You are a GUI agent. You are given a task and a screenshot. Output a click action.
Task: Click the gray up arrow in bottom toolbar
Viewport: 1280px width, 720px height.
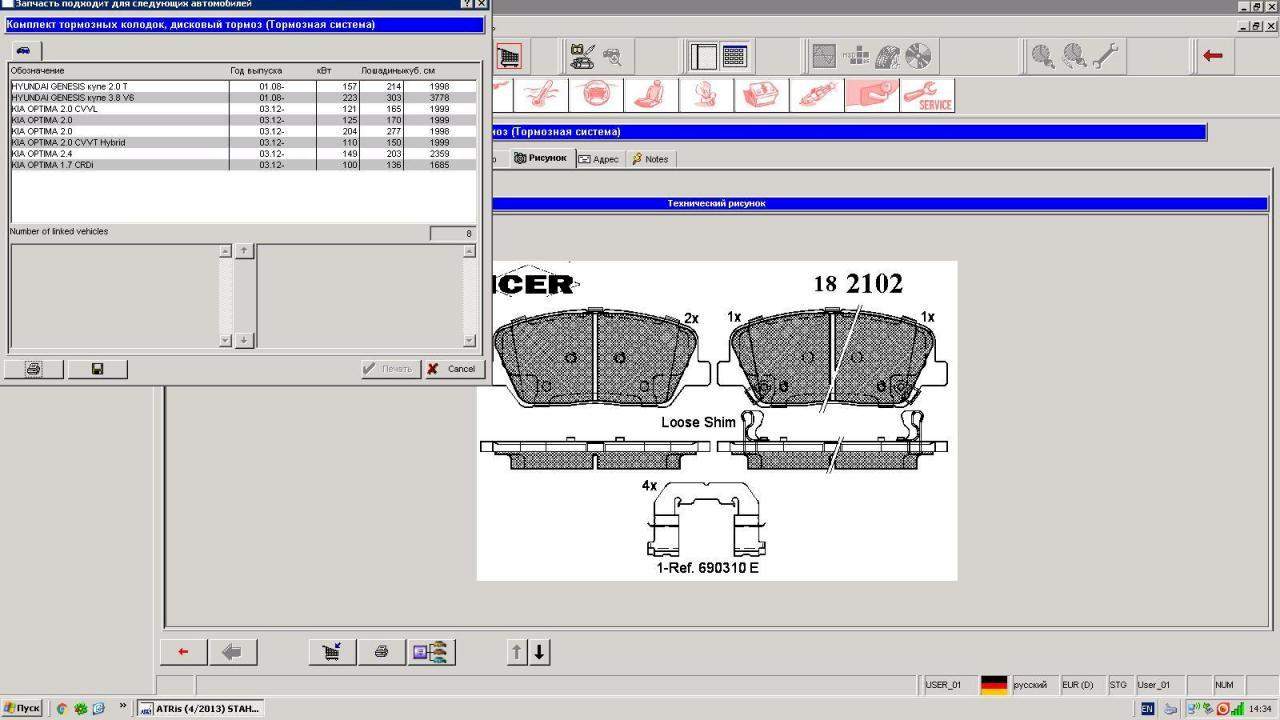[517, 652]
